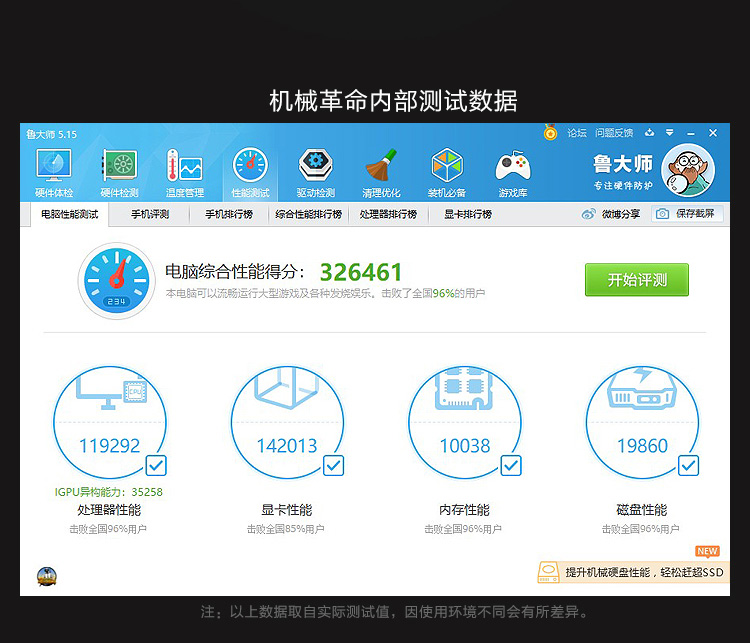This screenshot has width=750, height=643.
Task: Click the 磁盘性能 label
Action: (641, 510)
